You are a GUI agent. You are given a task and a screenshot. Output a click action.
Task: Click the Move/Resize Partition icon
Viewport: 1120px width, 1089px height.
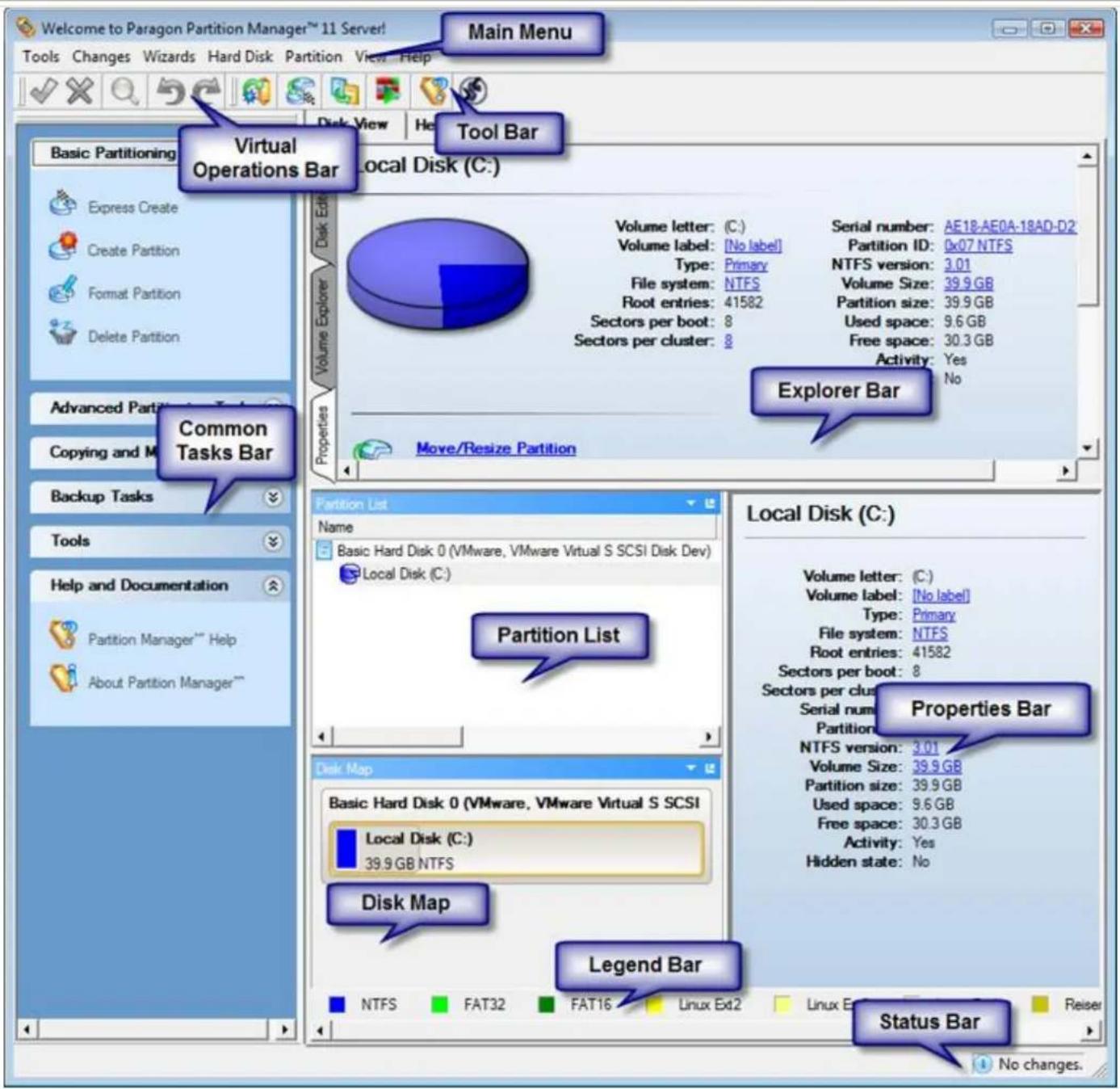(372, 449)
